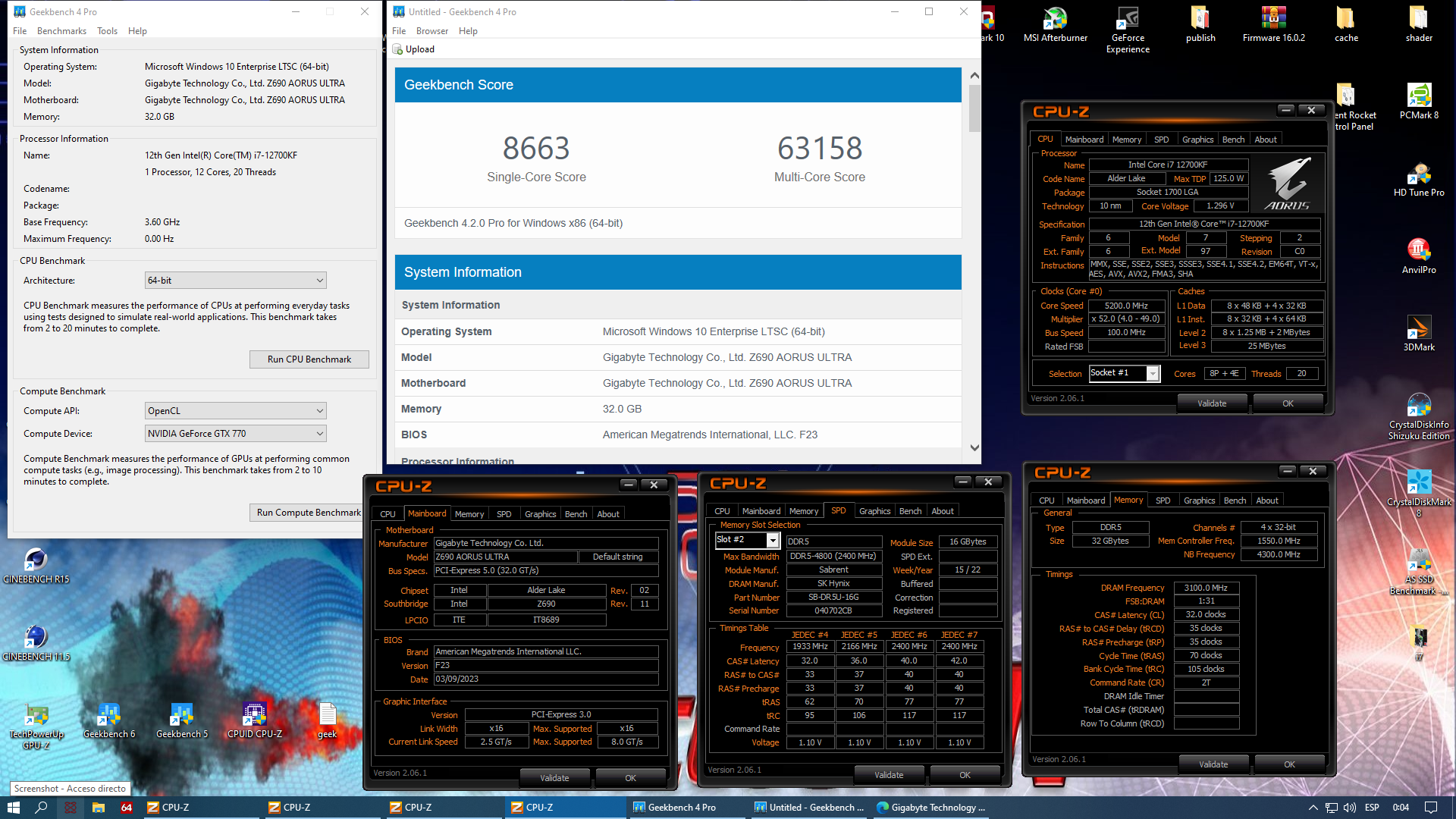Click OK in CPU-Z Memory window
The width and height of the screenshot is (1456, 819).
click(x=1289, y=764)
